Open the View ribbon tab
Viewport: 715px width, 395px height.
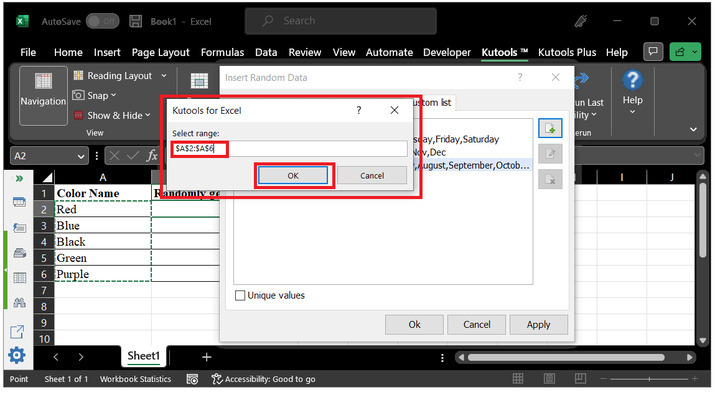tap(344, 52)
